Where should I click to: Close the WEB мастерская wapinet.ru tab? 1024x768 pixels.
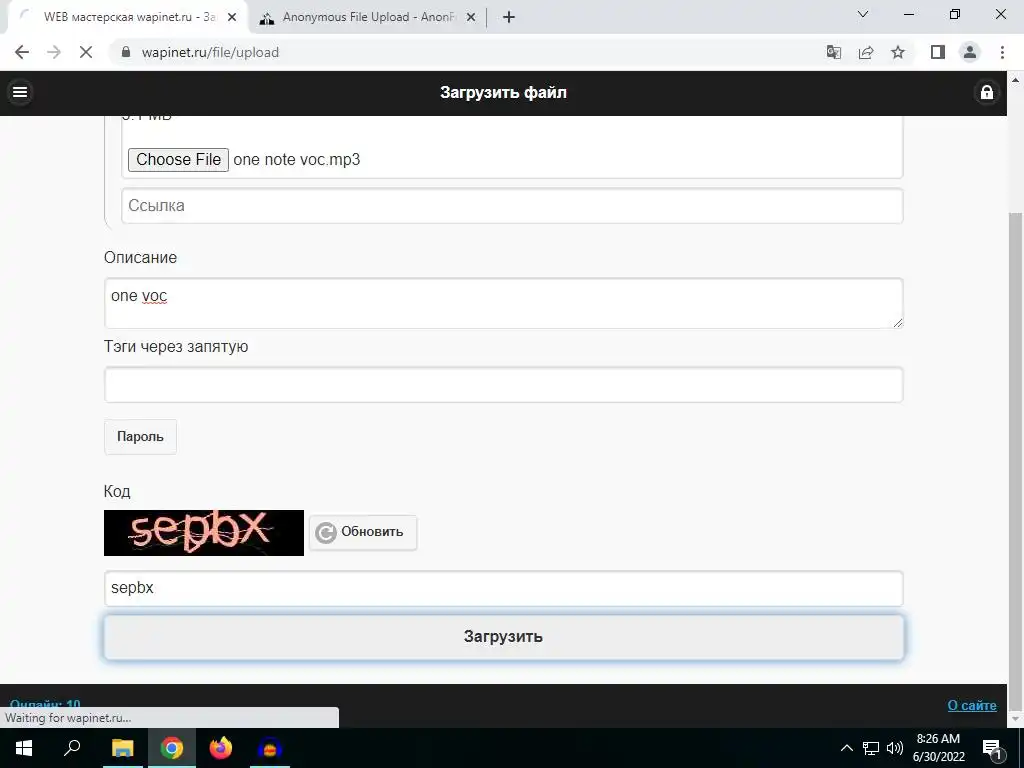[x=231, y=18]
